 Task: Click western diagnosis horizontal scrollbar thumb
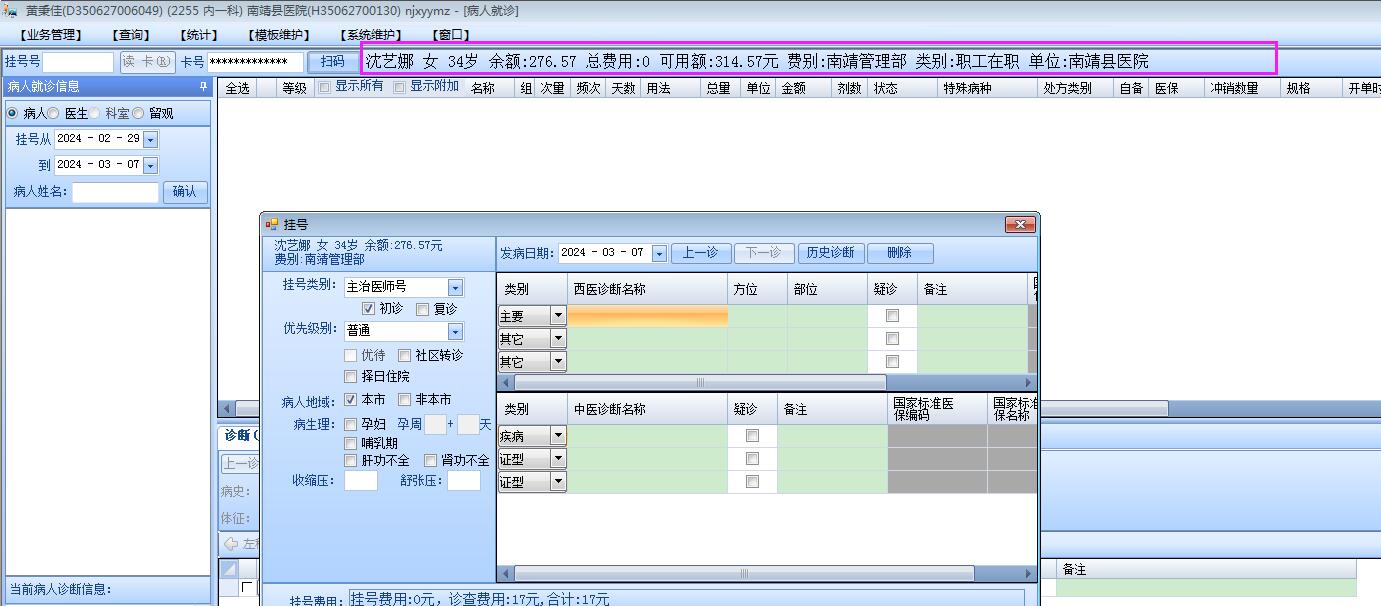pyautogui.click(x=700, y=382)
